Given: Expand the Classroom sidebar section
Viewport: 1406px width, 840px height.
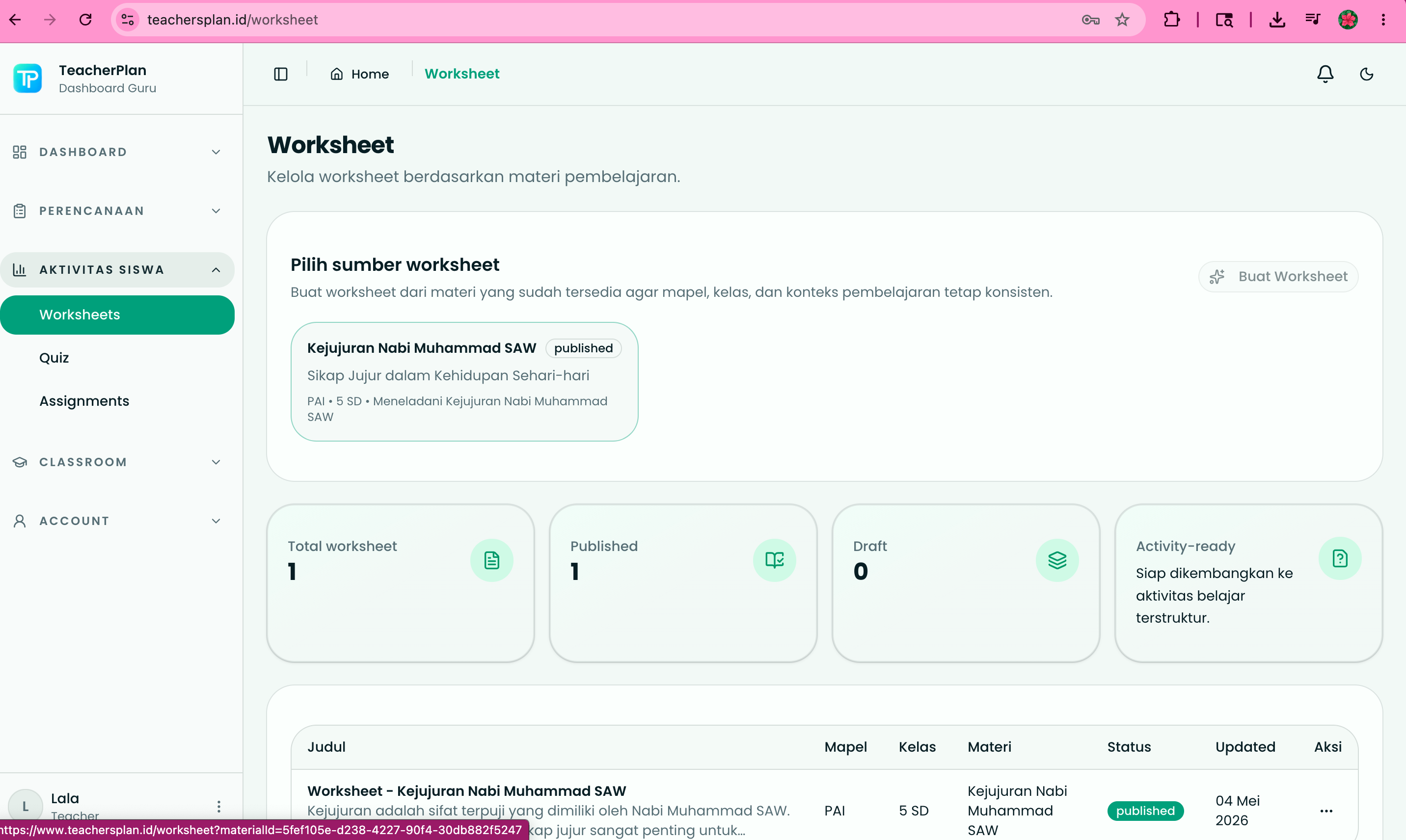Looking at the screenshot, I should coord(117,462).
